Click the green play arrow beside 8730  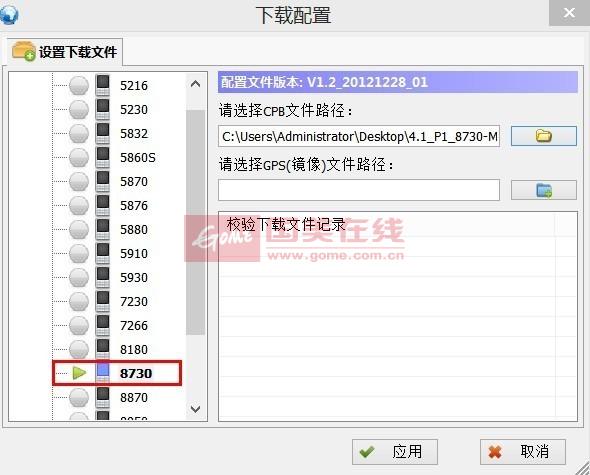79,373
